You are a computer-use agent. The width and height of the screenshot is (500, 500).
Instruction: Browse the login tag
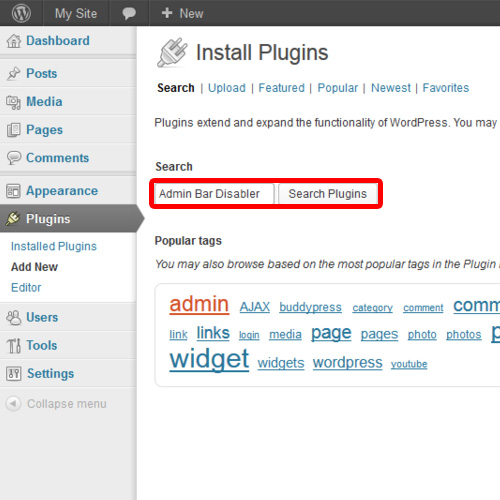249,335
